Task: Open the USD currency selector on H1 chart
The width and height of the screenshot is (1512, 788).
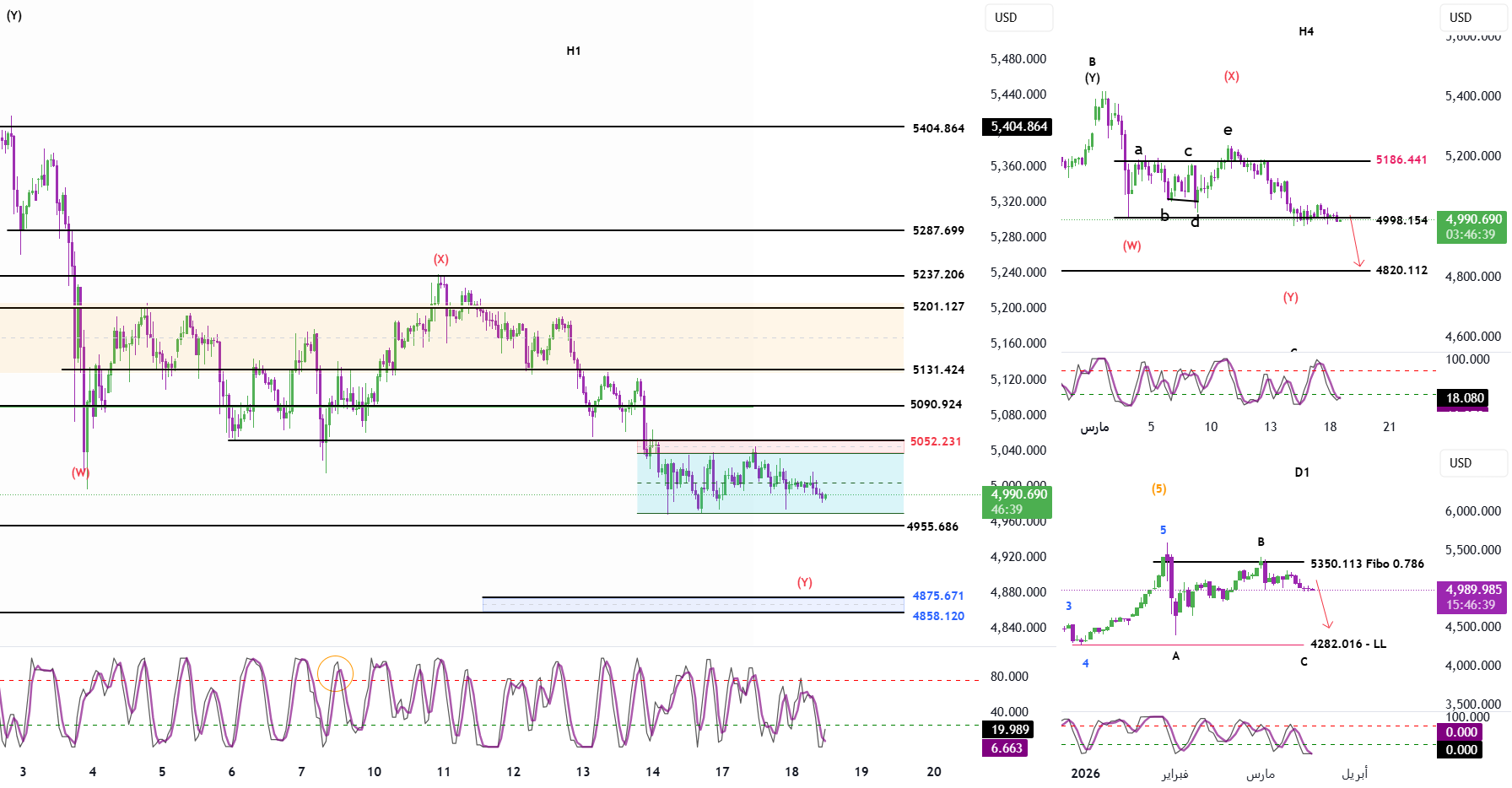Action: 1018,18
